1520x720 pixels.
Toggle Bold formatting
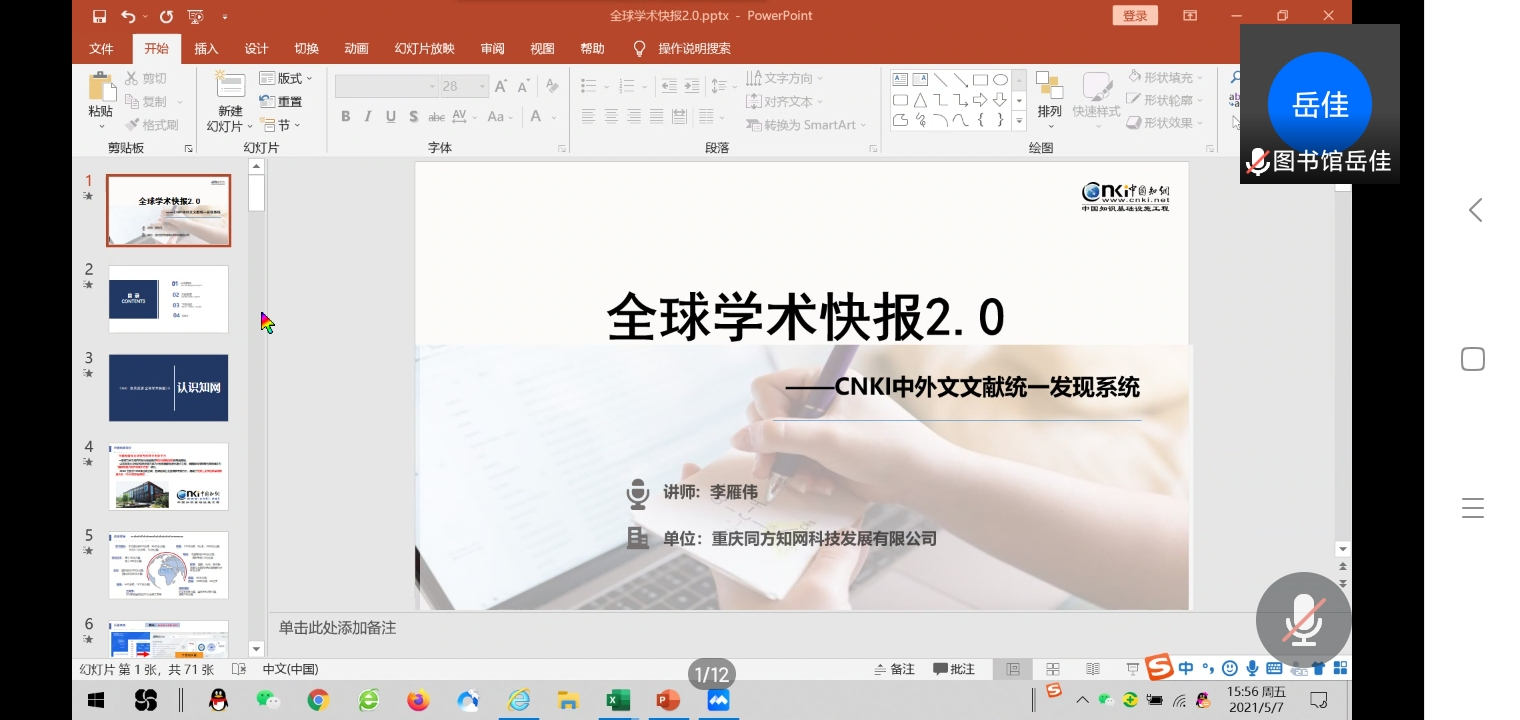pyautogui.click(x=345, y=116)
